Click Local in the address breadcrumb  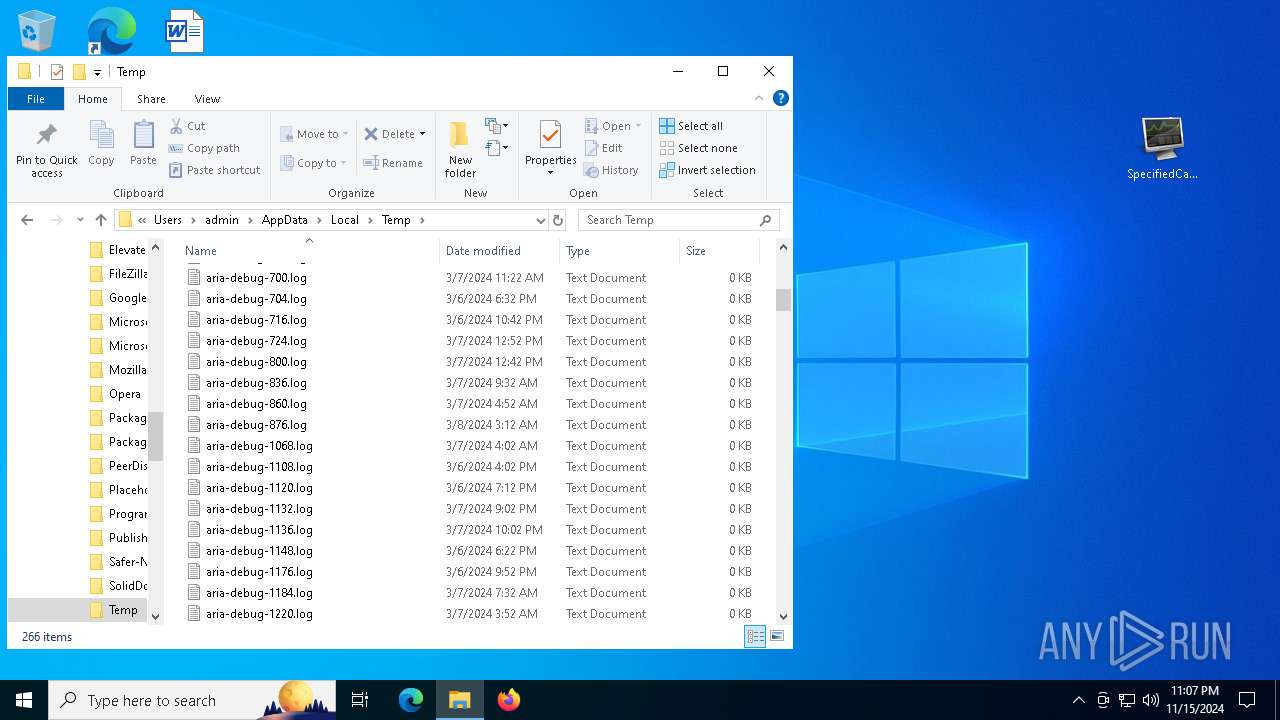345,220
